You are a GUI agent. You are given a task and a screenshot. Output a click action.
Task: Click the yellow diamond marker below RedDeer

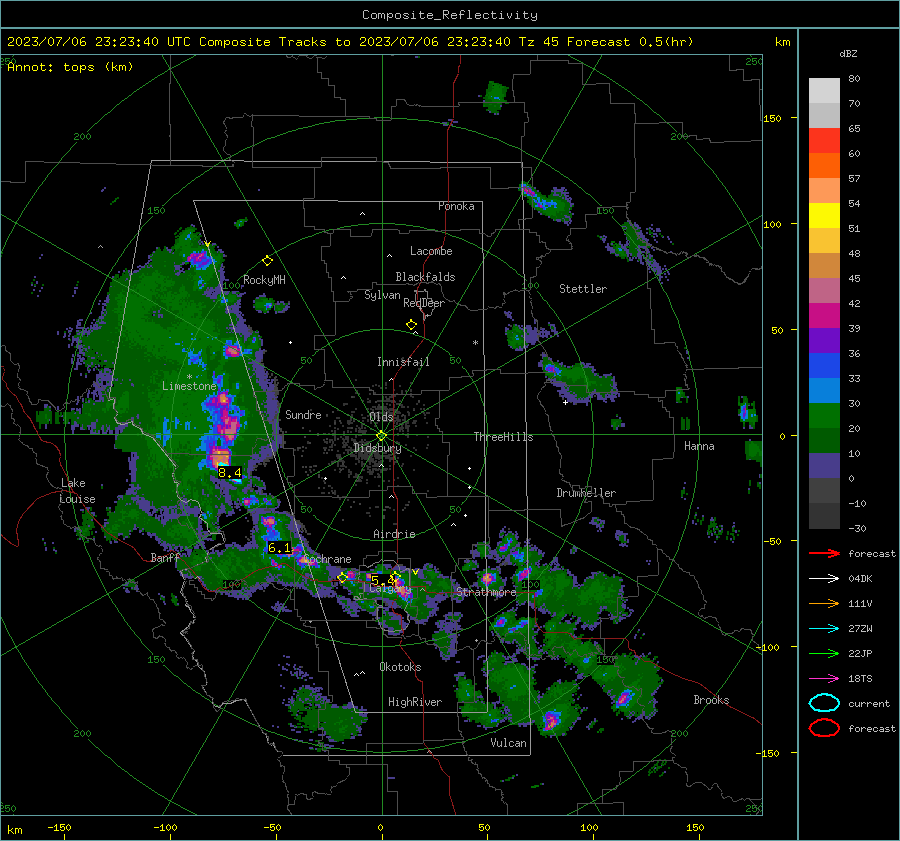(411, 325)
